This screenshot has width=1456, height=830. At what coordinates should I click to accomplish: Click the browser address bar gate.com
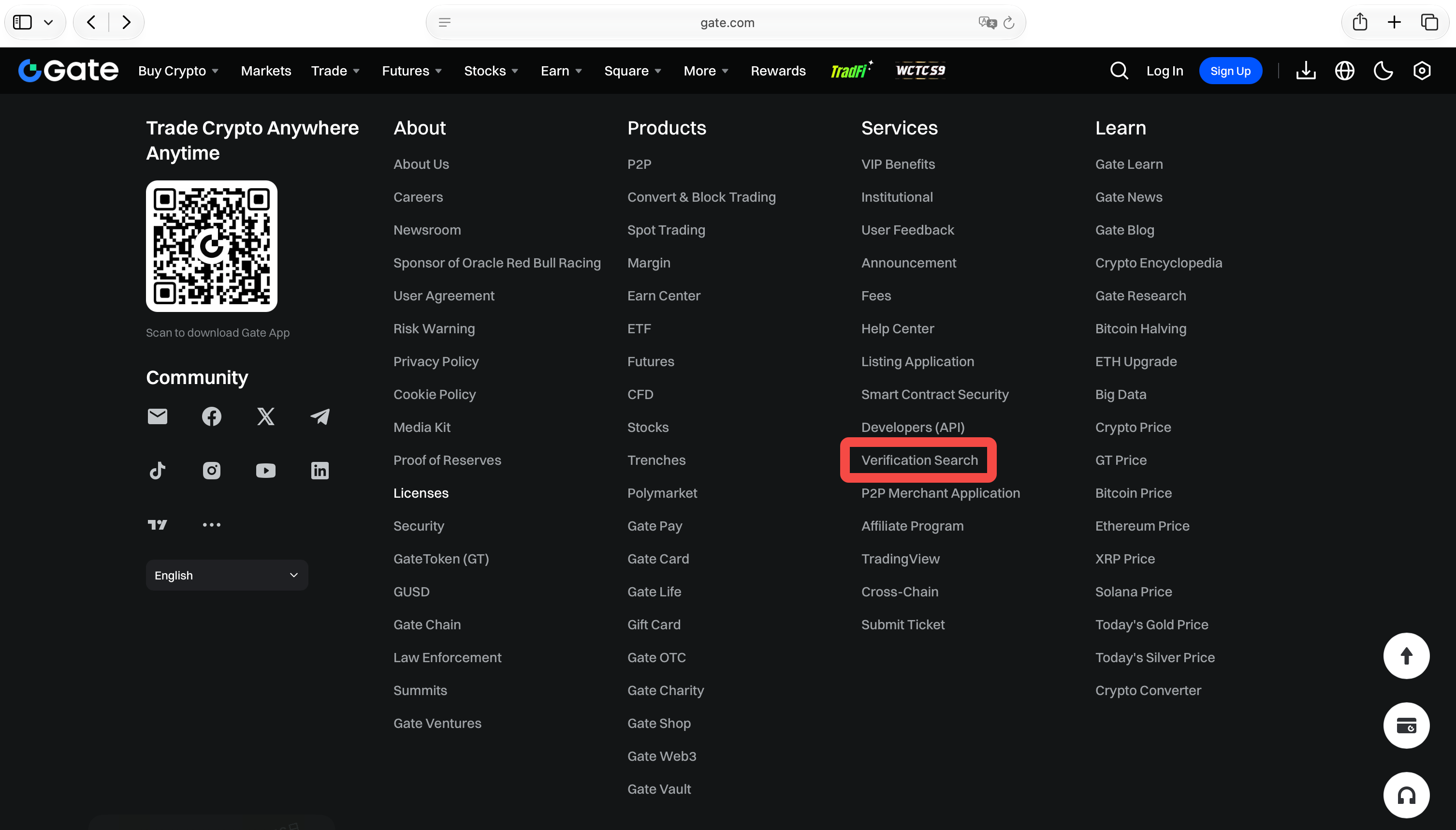[x=726, y=23]
